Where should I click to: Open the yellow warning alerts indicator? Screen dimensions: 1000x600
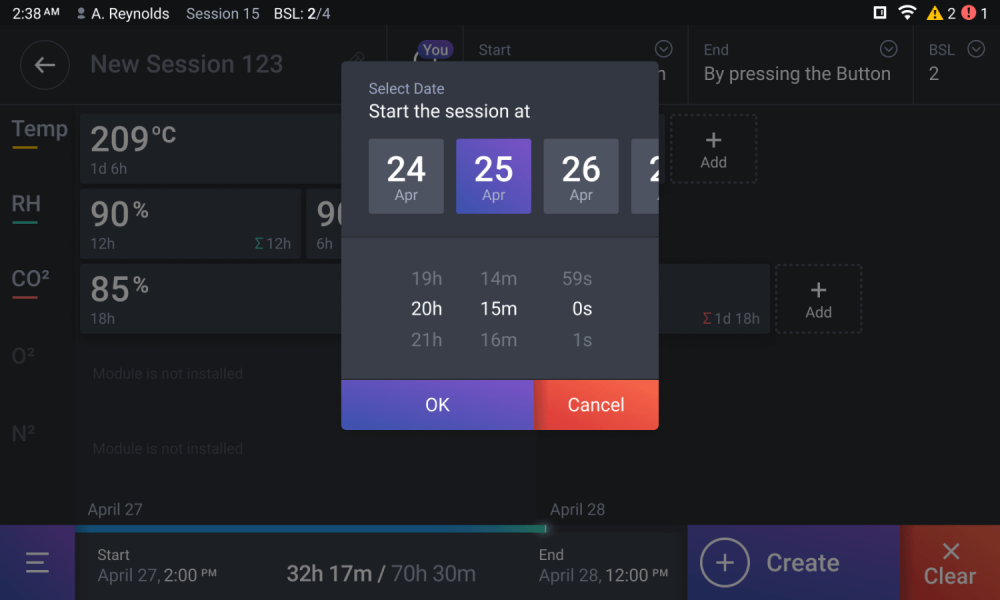pyautogui.click(x=941, y=13)
